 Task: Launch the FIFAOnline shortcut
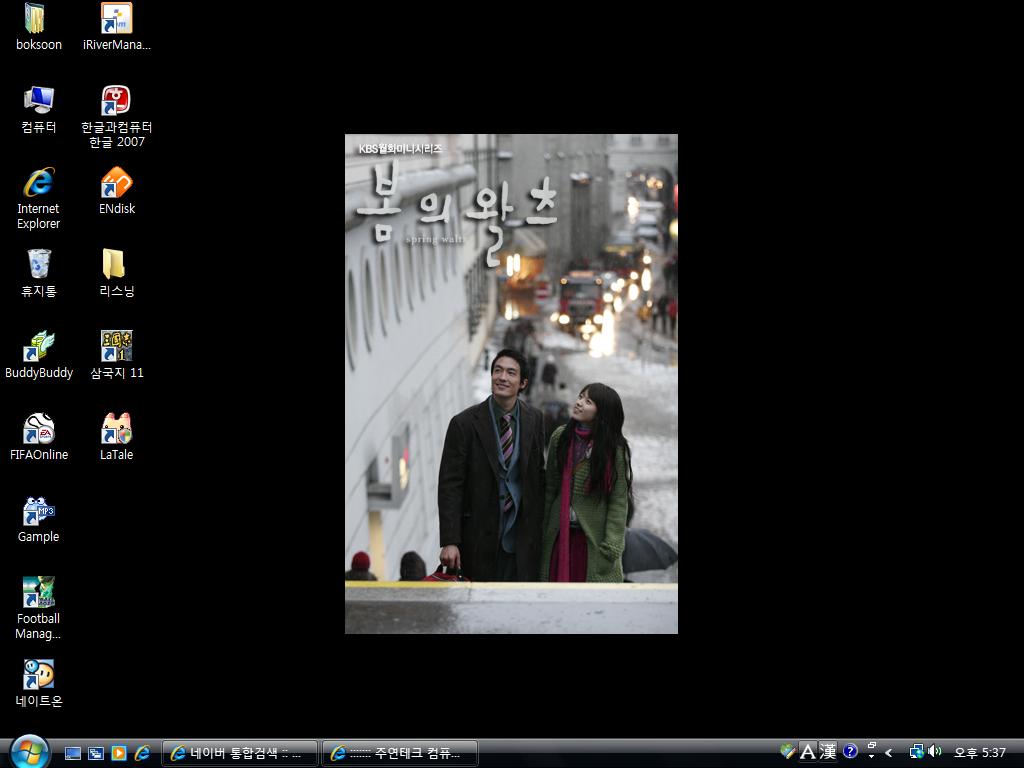(x=38, y=436)
